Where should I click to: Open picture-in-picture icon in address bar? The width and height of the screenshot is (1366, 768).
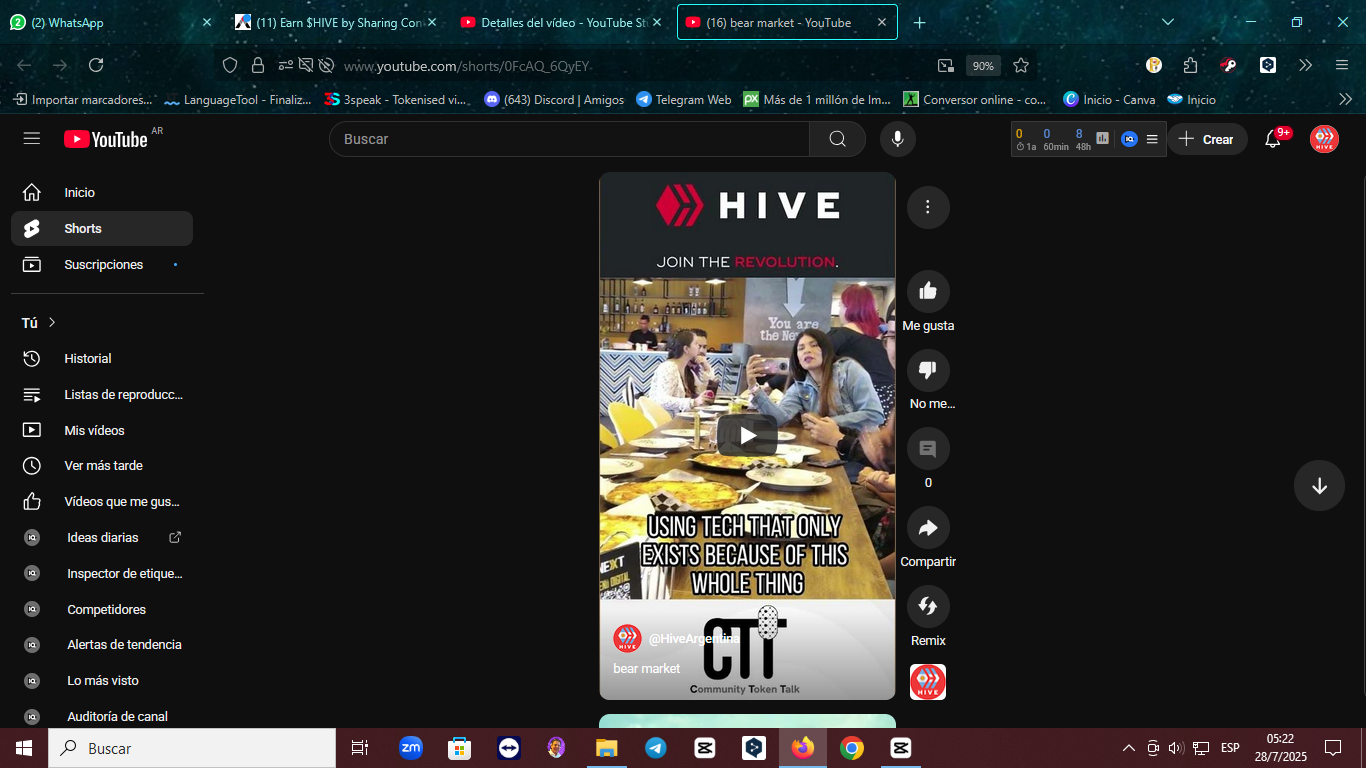[946, 66]
